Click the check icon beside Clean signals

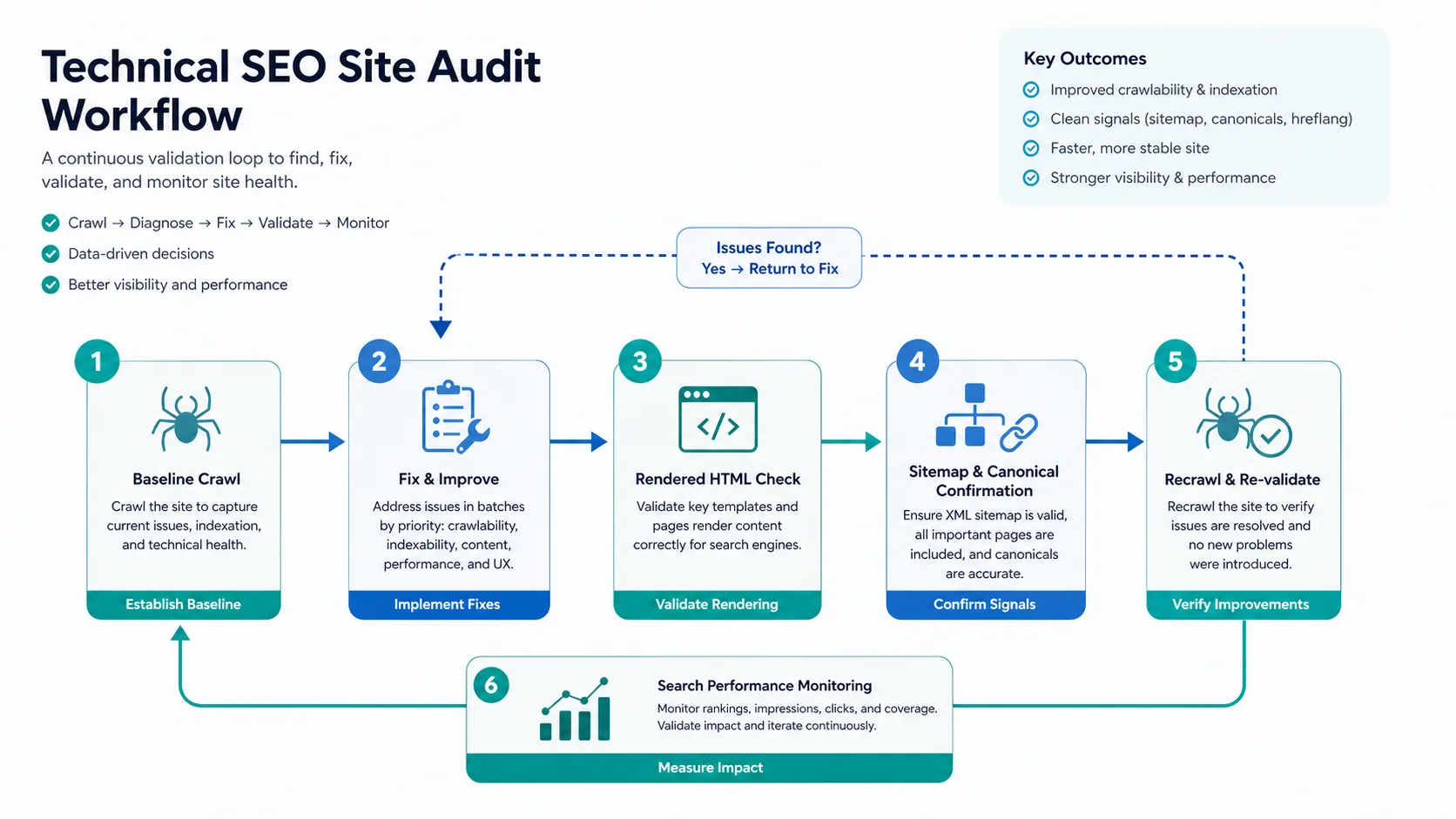tap(1031, 119)
